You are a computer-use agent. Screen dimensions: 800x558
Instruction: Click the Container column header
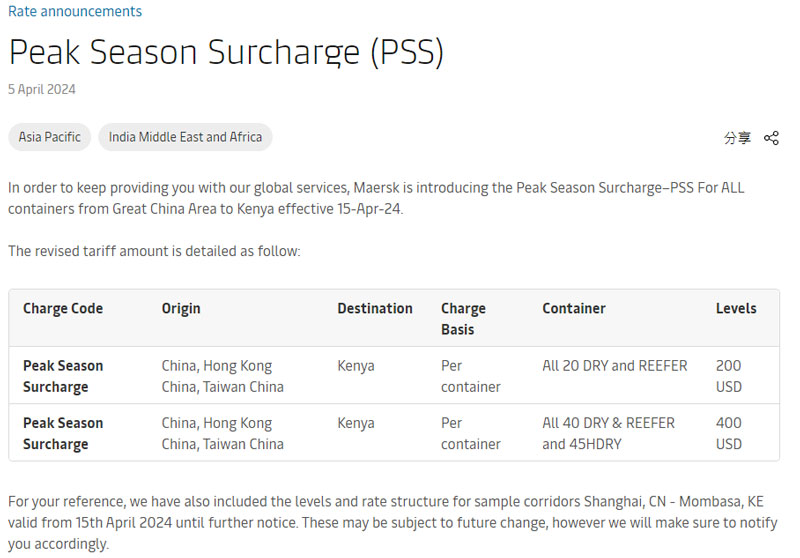[x=574, y=308]
